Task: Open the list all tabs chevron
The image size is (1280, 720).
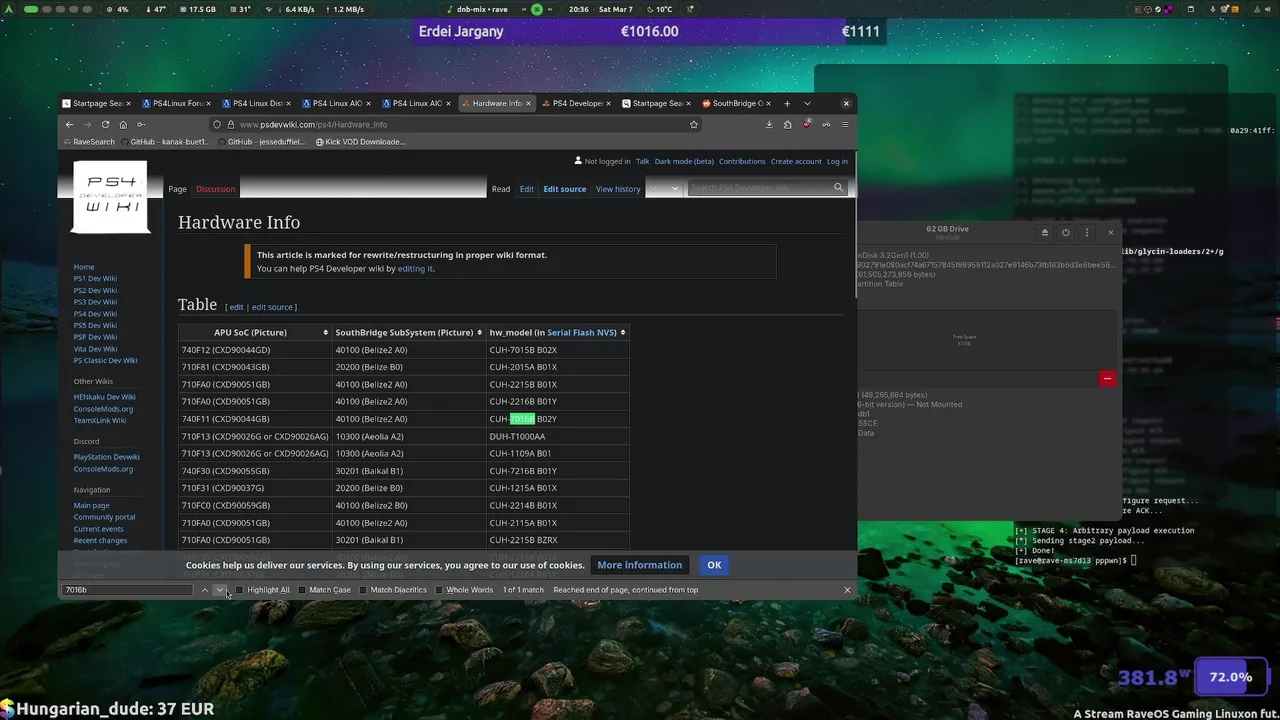Action: 807,103
